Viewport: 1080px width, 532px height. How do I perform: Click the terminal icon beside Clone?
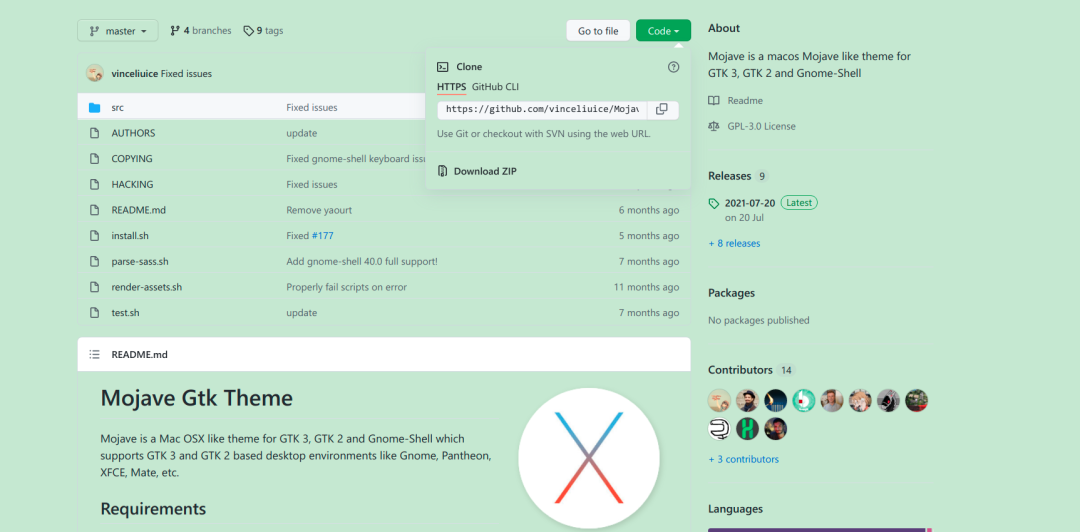tap(443, 67)
